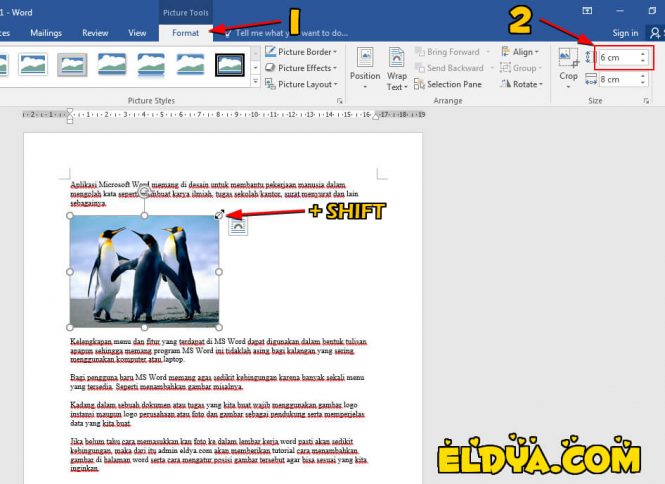Open the Picture Tools Format tab

[x=185, y=33]
